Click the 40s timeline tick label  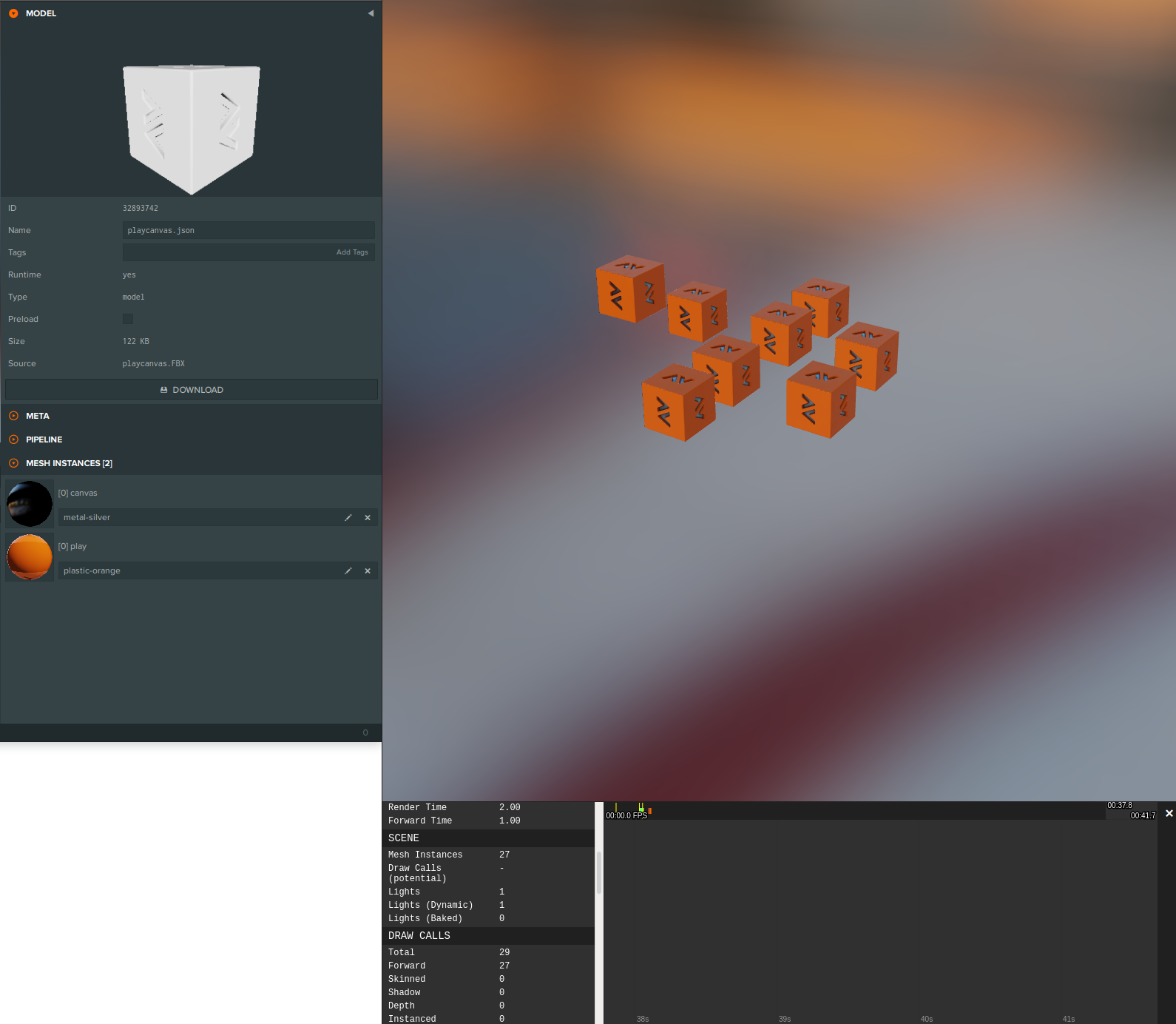(927, 1019)
